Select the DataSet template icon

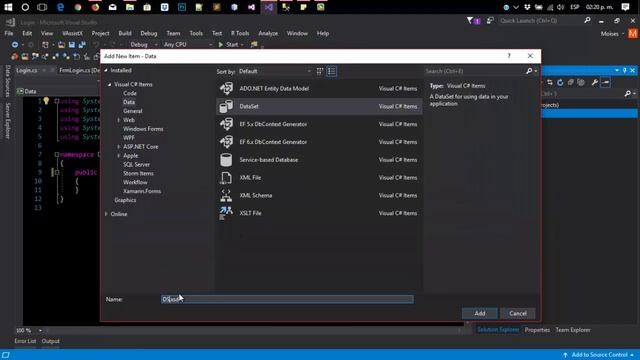226,107
